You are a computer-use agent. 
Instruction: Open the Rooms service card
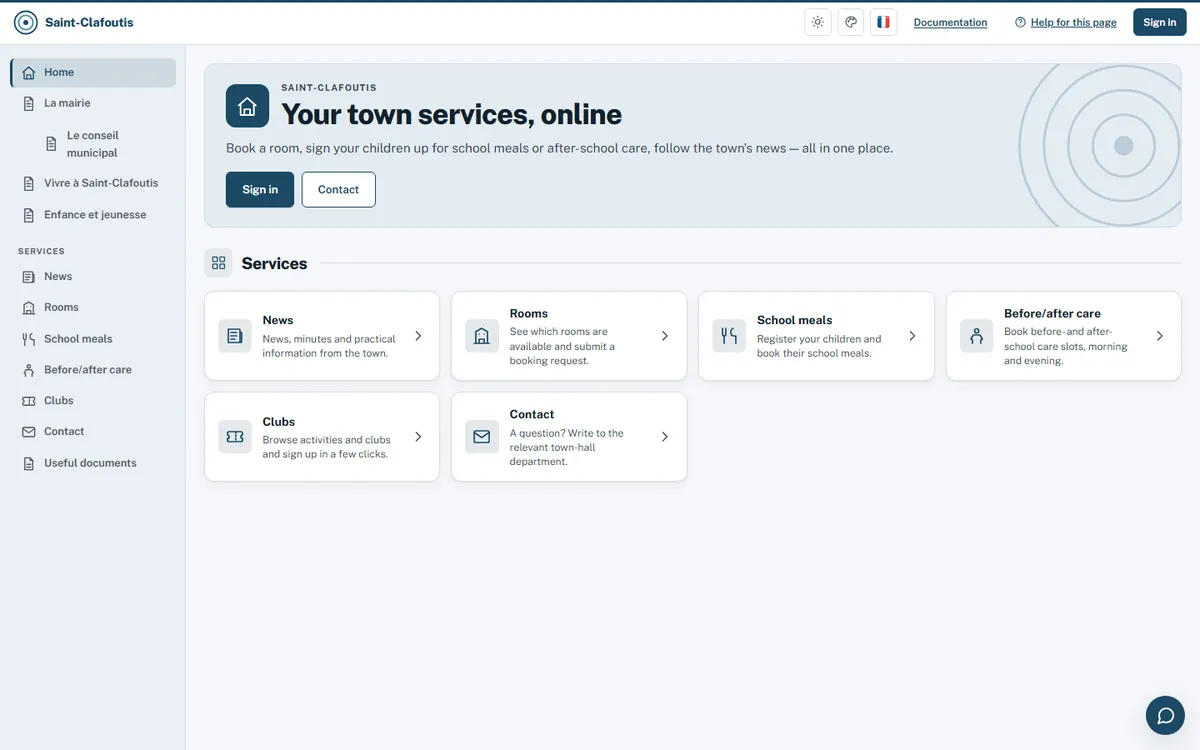coord(569,336)
